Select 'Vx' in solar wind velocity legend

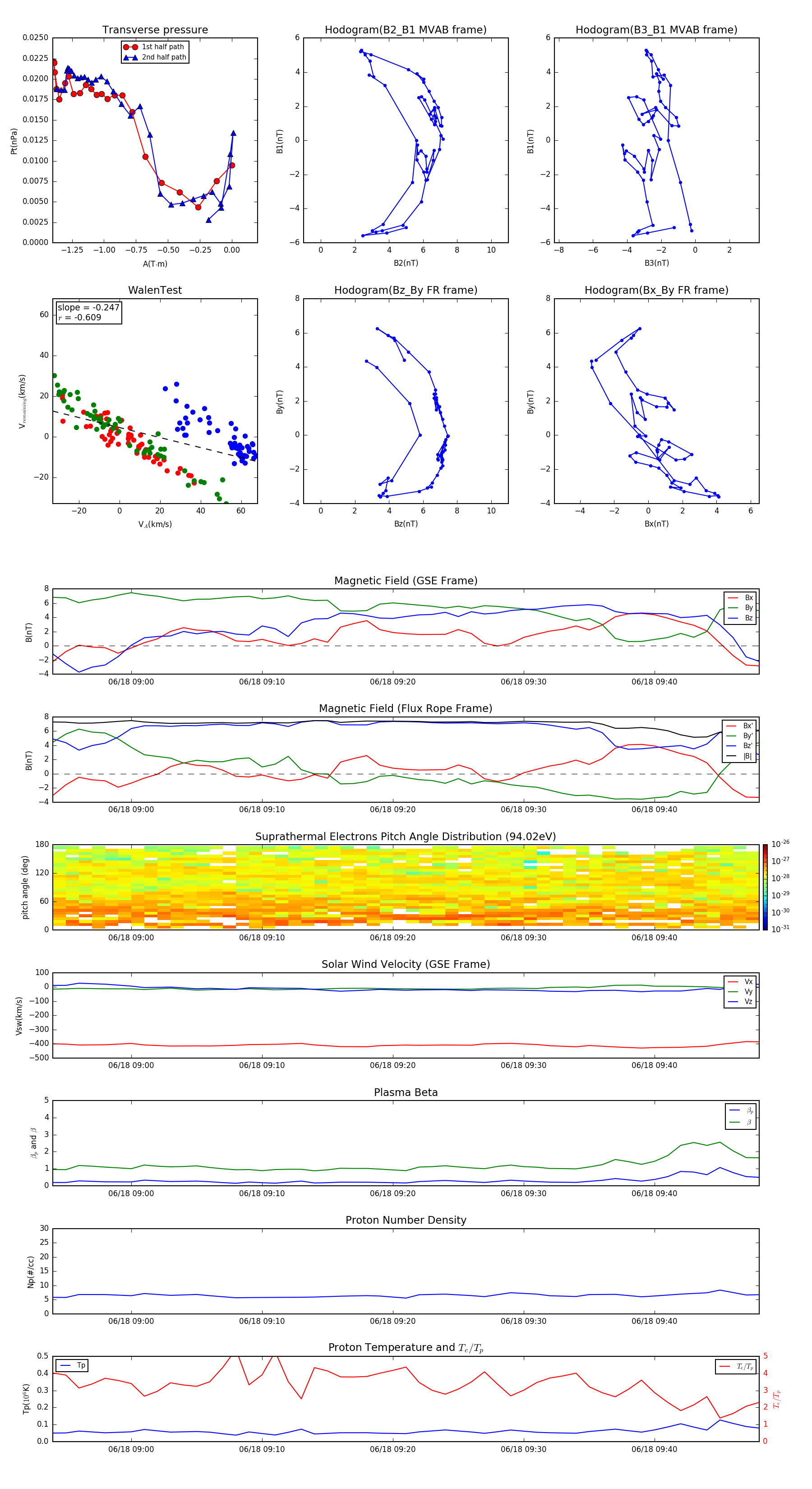pos(741,981)
